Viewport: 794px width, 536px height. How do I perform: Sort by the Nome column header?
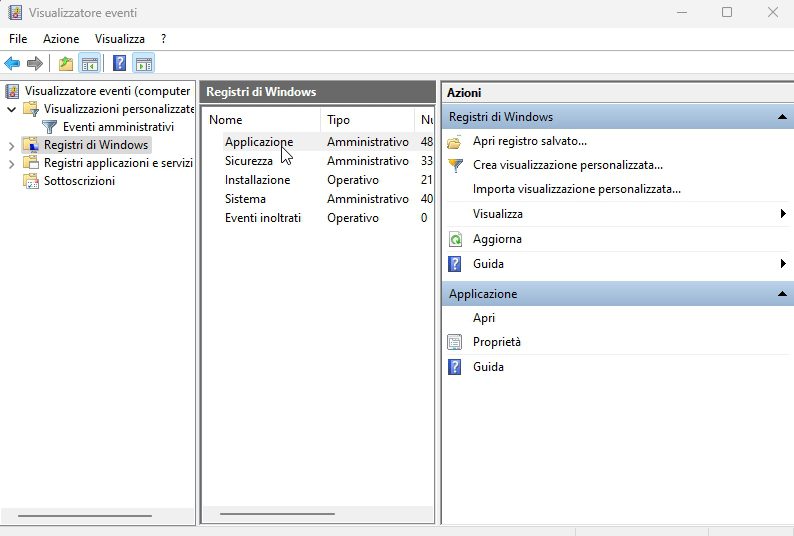(x=262, y=120)
